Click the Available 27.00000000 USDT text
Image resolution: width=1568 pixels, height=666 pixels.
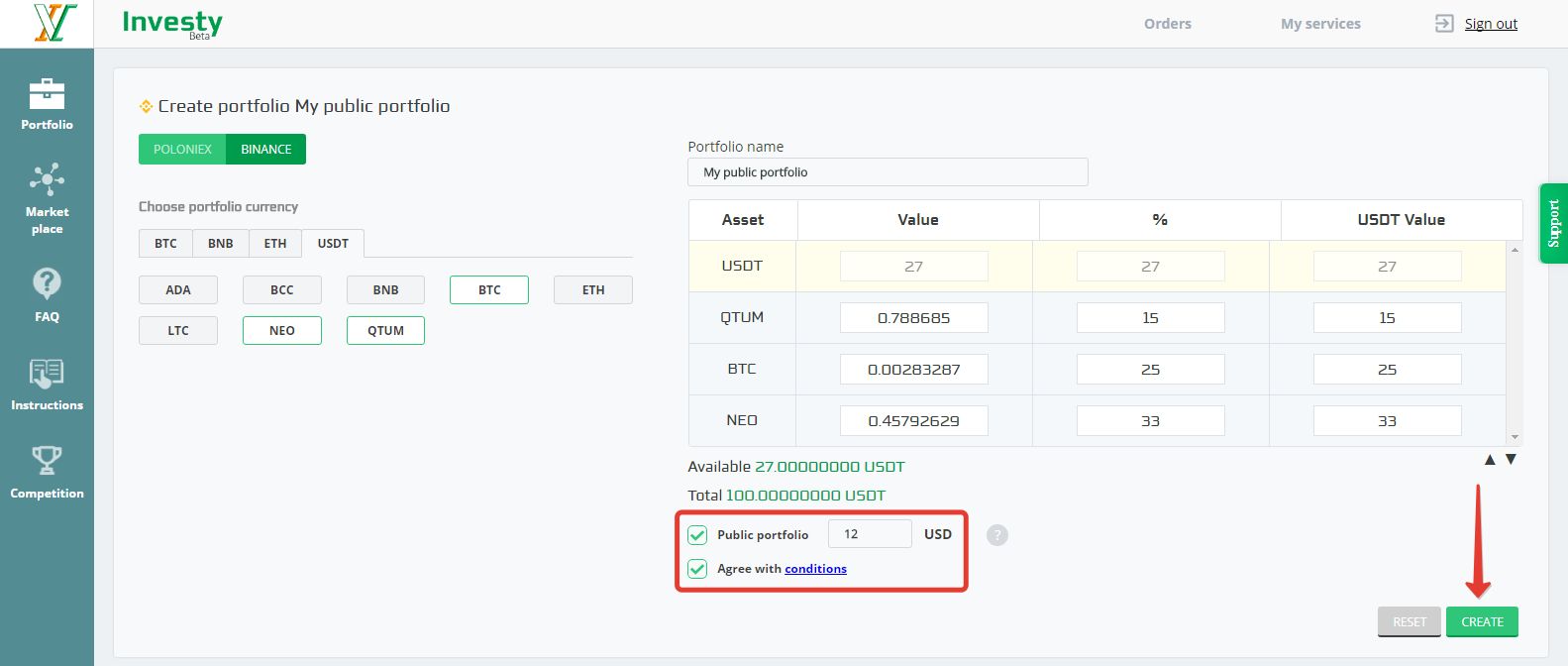(796, 467)
